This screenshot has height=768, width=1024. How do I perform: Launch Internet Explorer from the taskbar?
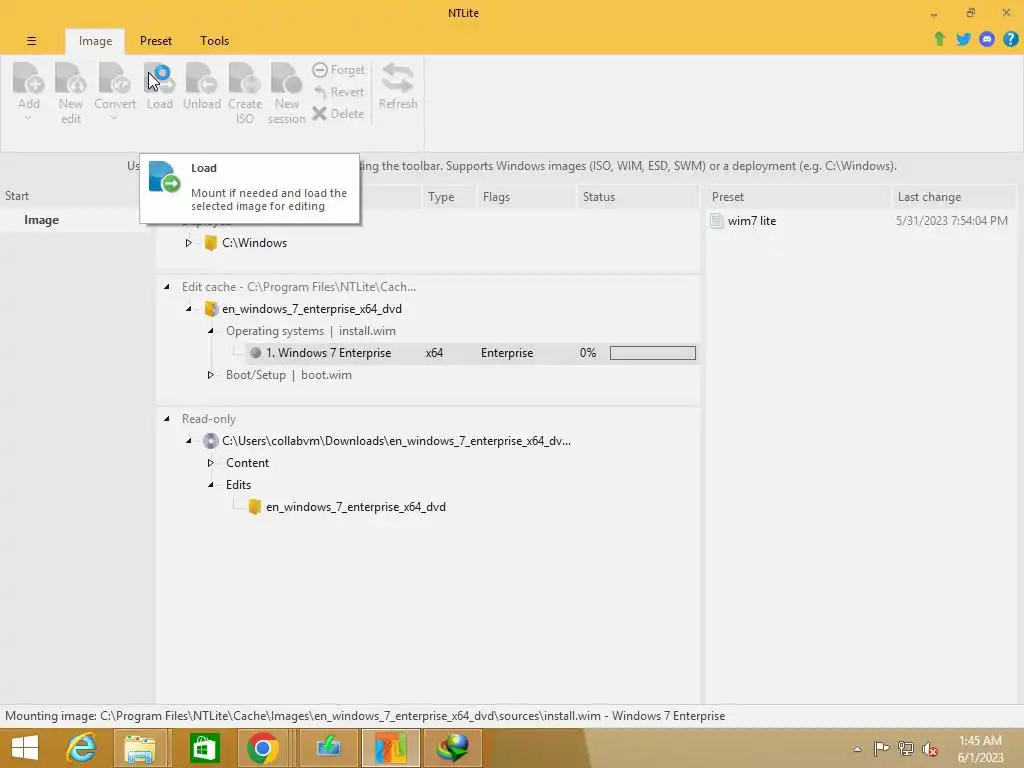(x=82, y=748)
